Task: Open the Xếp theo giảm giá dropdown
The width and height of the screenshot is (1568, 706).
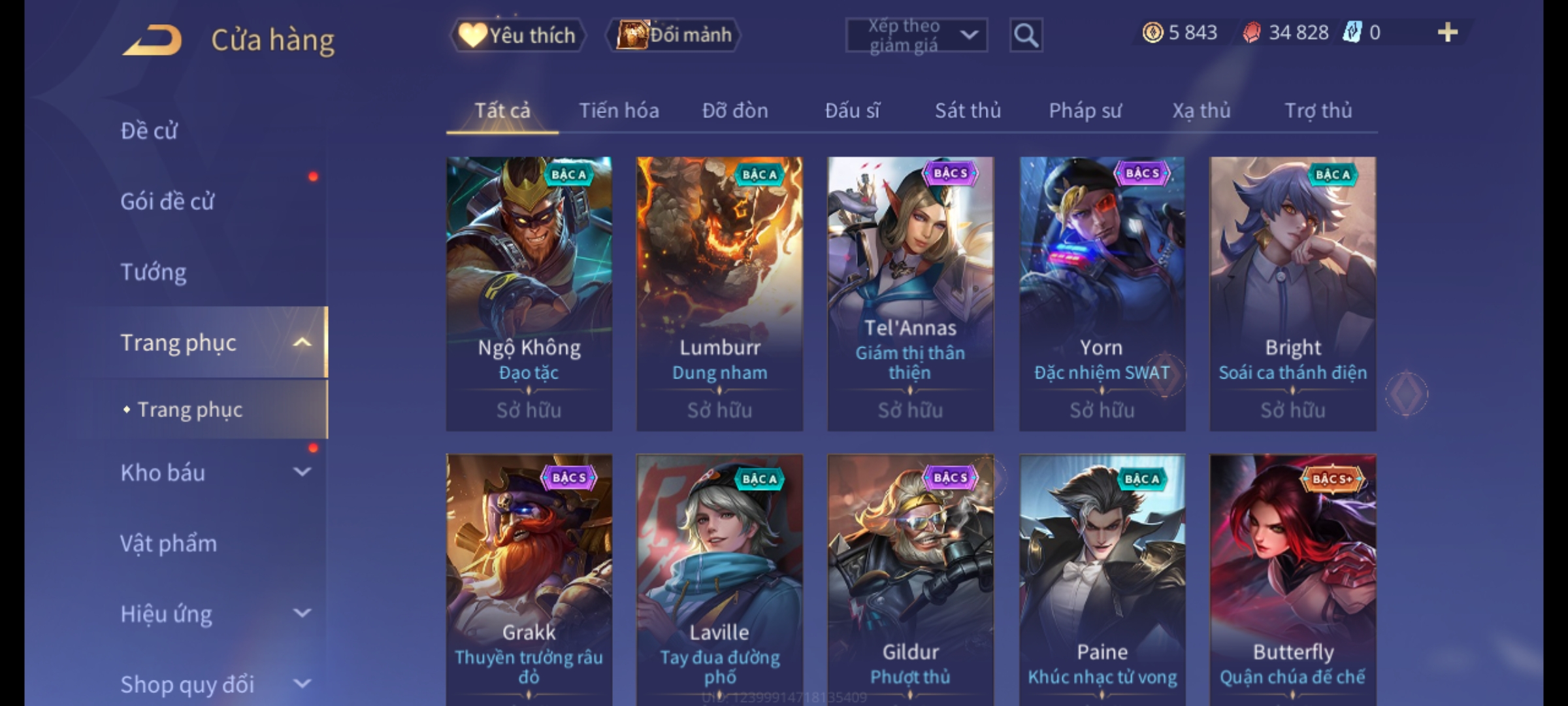Action: click(917, 35)
